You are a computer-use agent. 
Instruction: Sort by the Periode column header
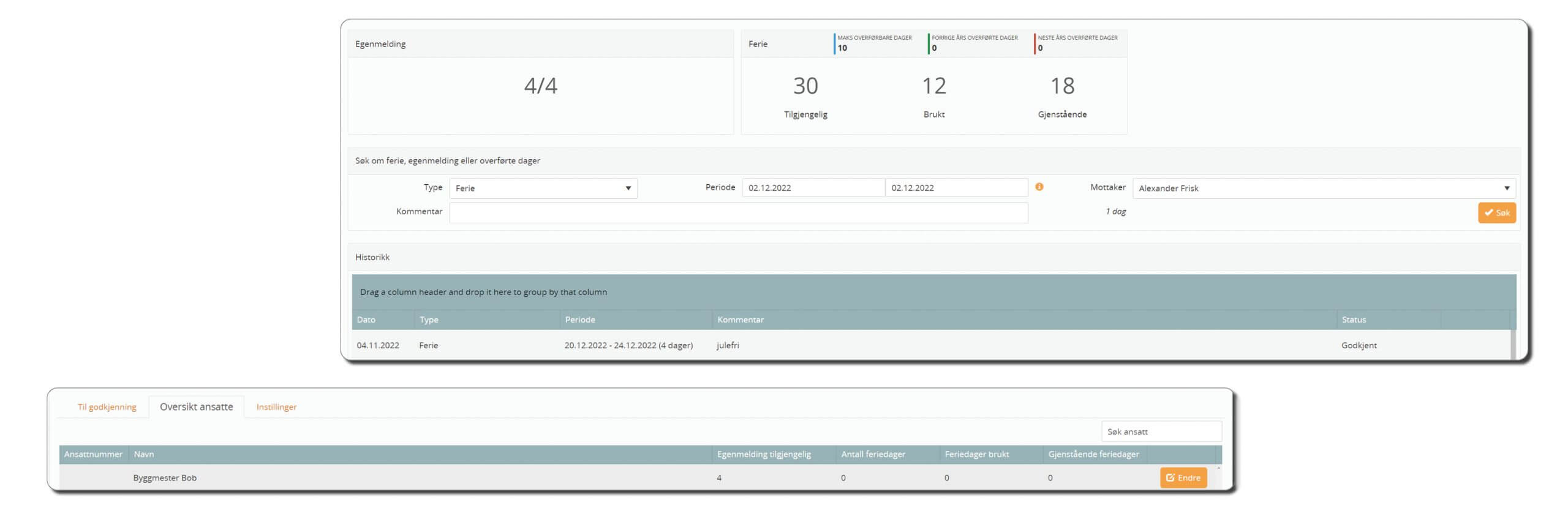pos(636,320)
